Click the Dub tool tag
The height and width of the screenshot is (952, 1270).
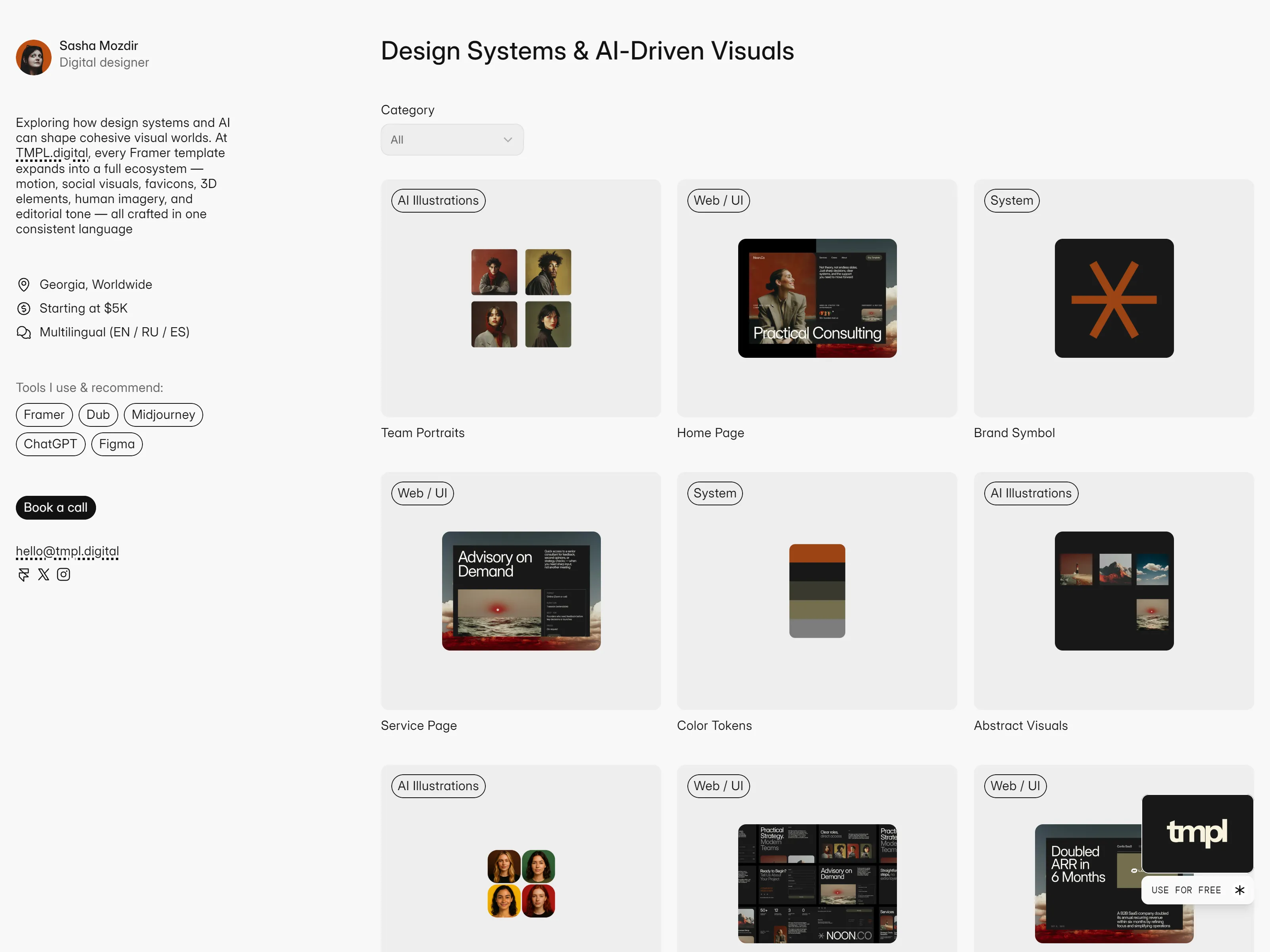(x=98, y=415)
